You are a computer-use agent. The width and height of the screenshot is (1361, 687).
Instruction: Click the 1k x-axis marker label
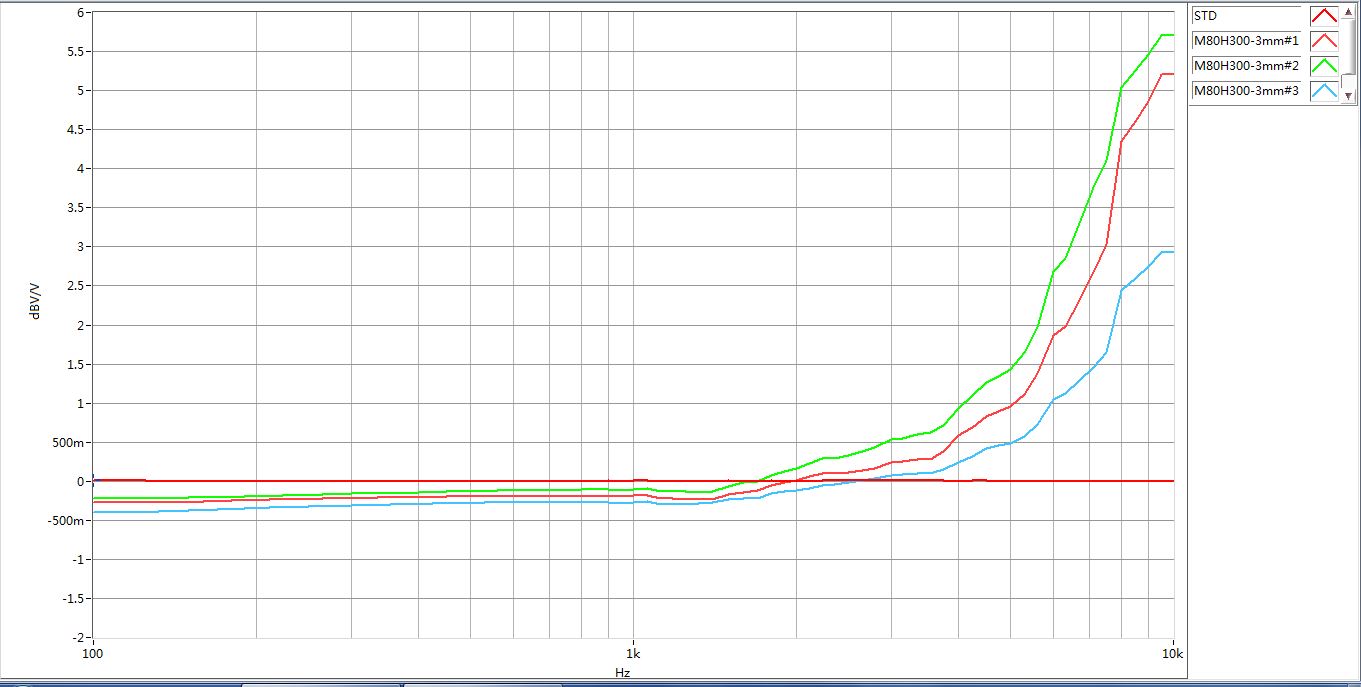click(x=632, y=653)
